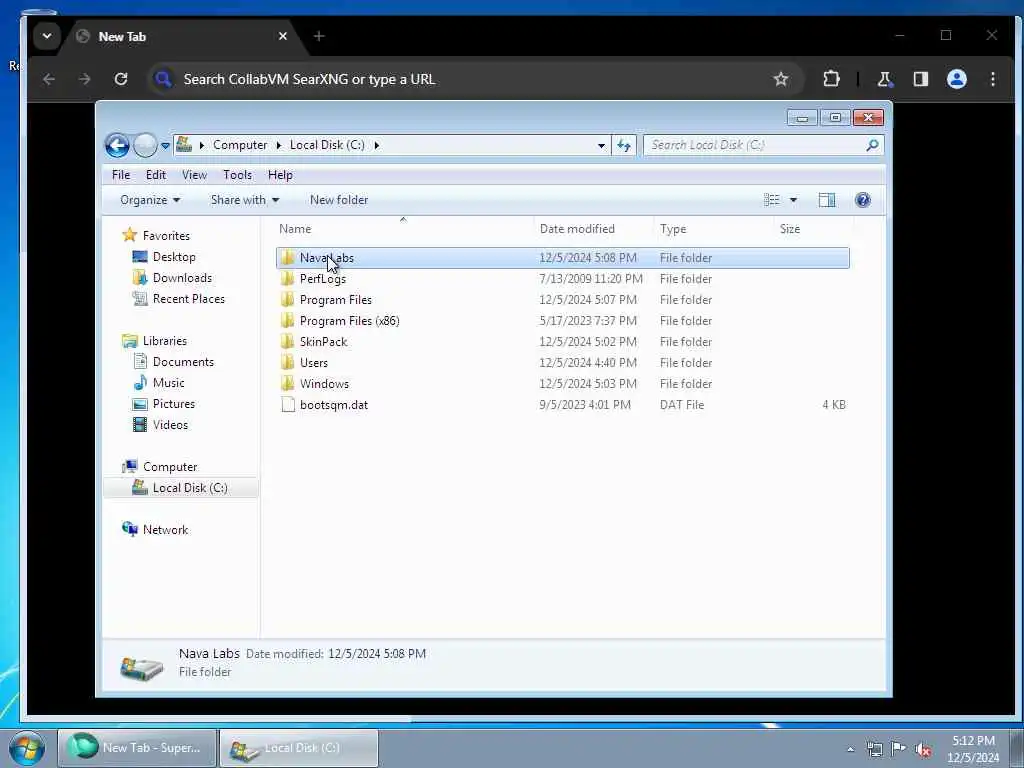Click the Explorer Back arrow button
This screenshot has width=1024, height=768.
[118, 145]
